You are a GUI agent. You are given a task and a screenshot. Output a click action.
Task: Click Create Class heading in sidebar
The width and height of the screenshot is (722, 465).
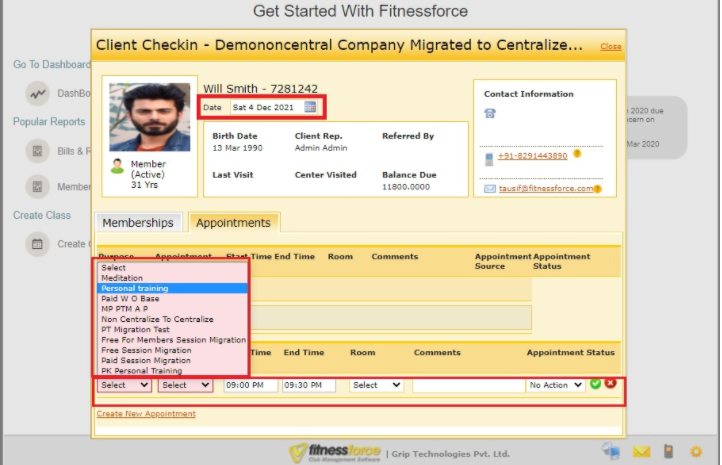(42, 215)
